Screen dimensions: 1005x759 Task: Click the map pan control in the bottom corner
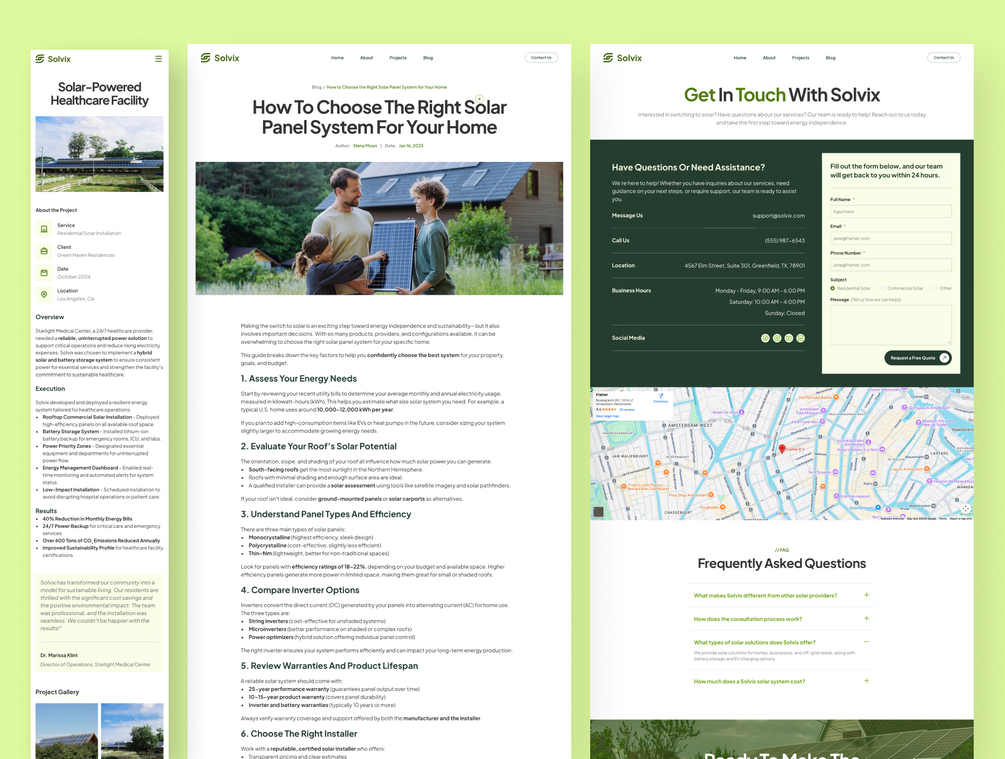tap(965, 508)
